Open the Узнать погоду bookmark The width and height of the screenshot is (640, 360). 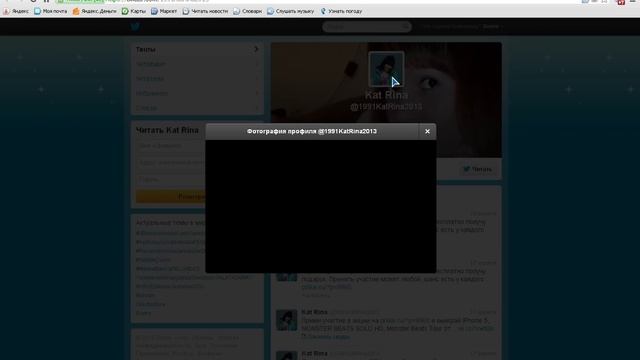[341, 11]
